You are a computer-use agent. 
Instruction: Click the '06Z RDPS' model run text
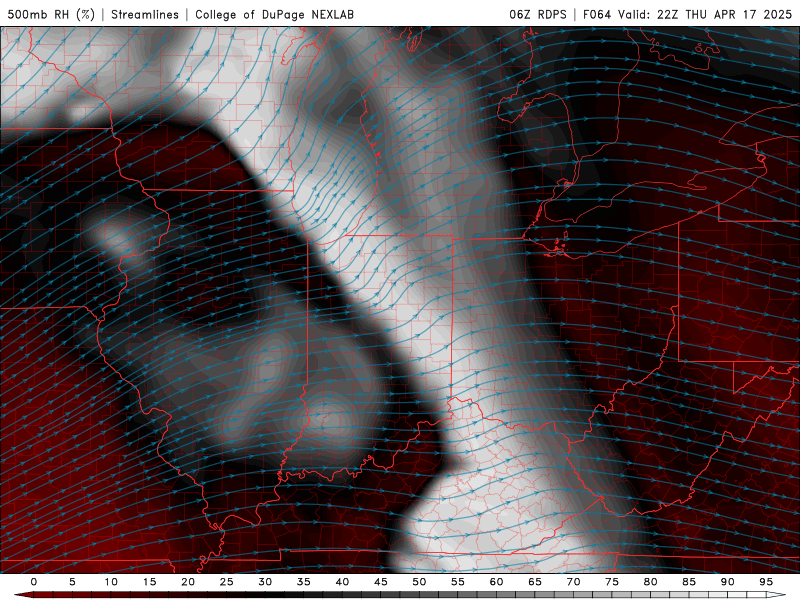pos(538,14)
